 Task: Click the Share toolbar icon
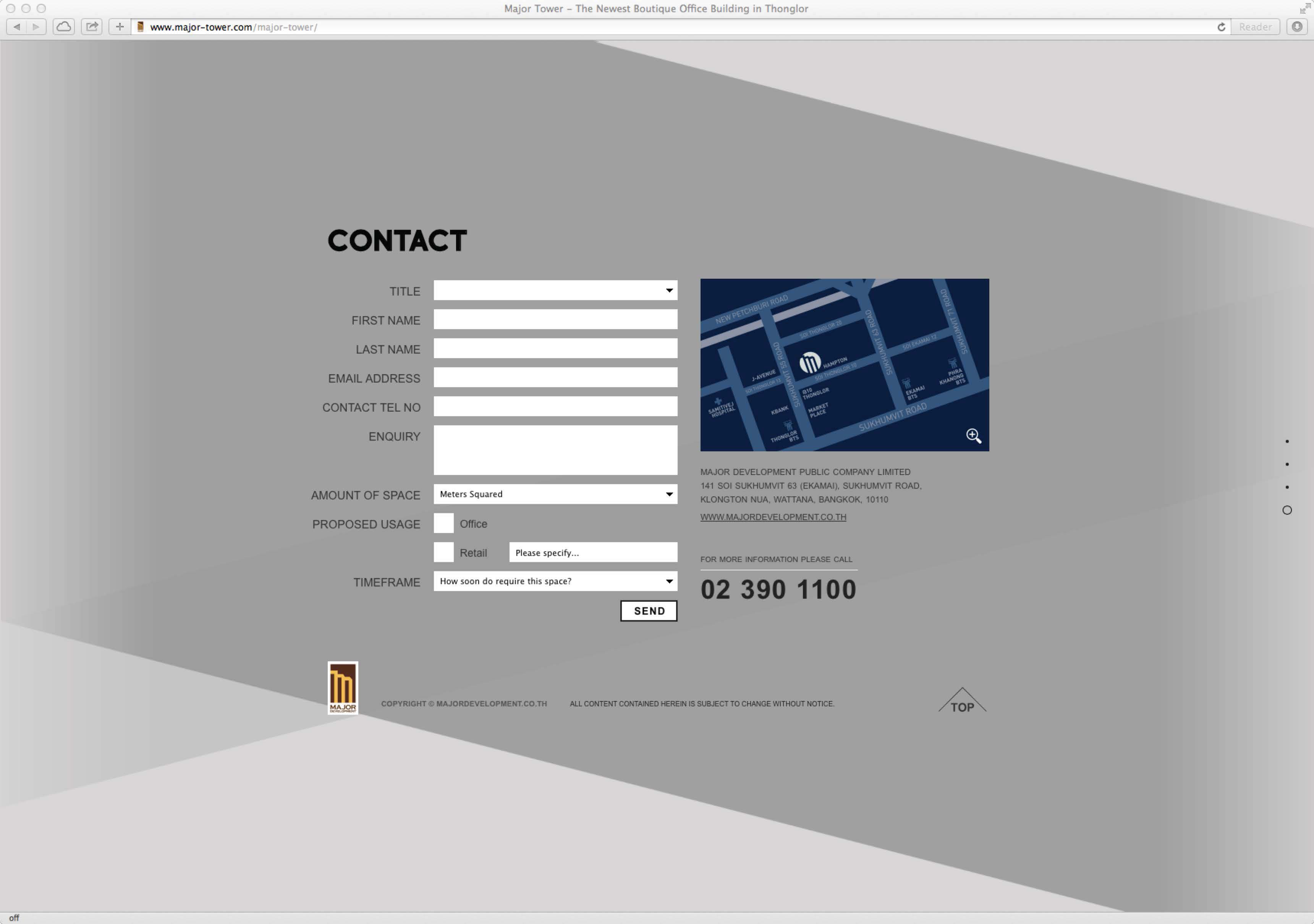[92, 27]
